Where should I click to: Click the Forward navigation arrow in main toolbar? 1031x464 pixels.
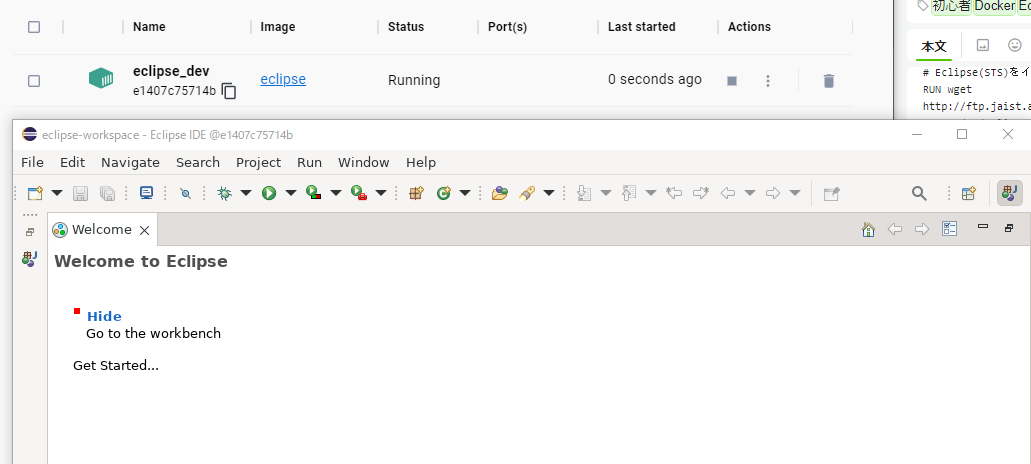tap(773, 193)
